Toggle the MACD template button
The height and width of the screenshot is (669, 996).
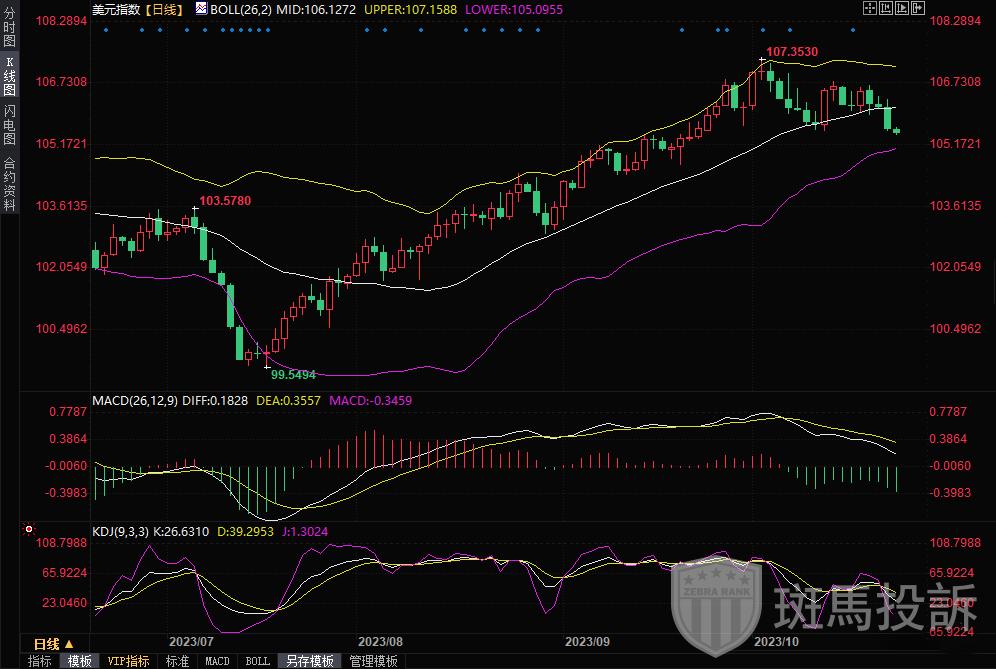[217, 661]
